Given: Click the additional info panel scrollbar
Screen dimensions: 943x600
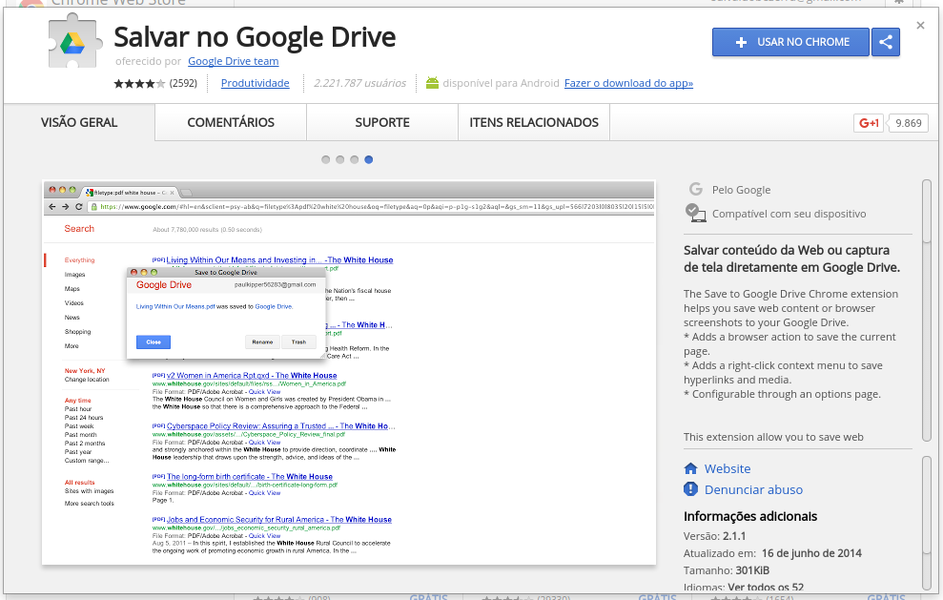Looking at the screenshot, I should 927,505.
